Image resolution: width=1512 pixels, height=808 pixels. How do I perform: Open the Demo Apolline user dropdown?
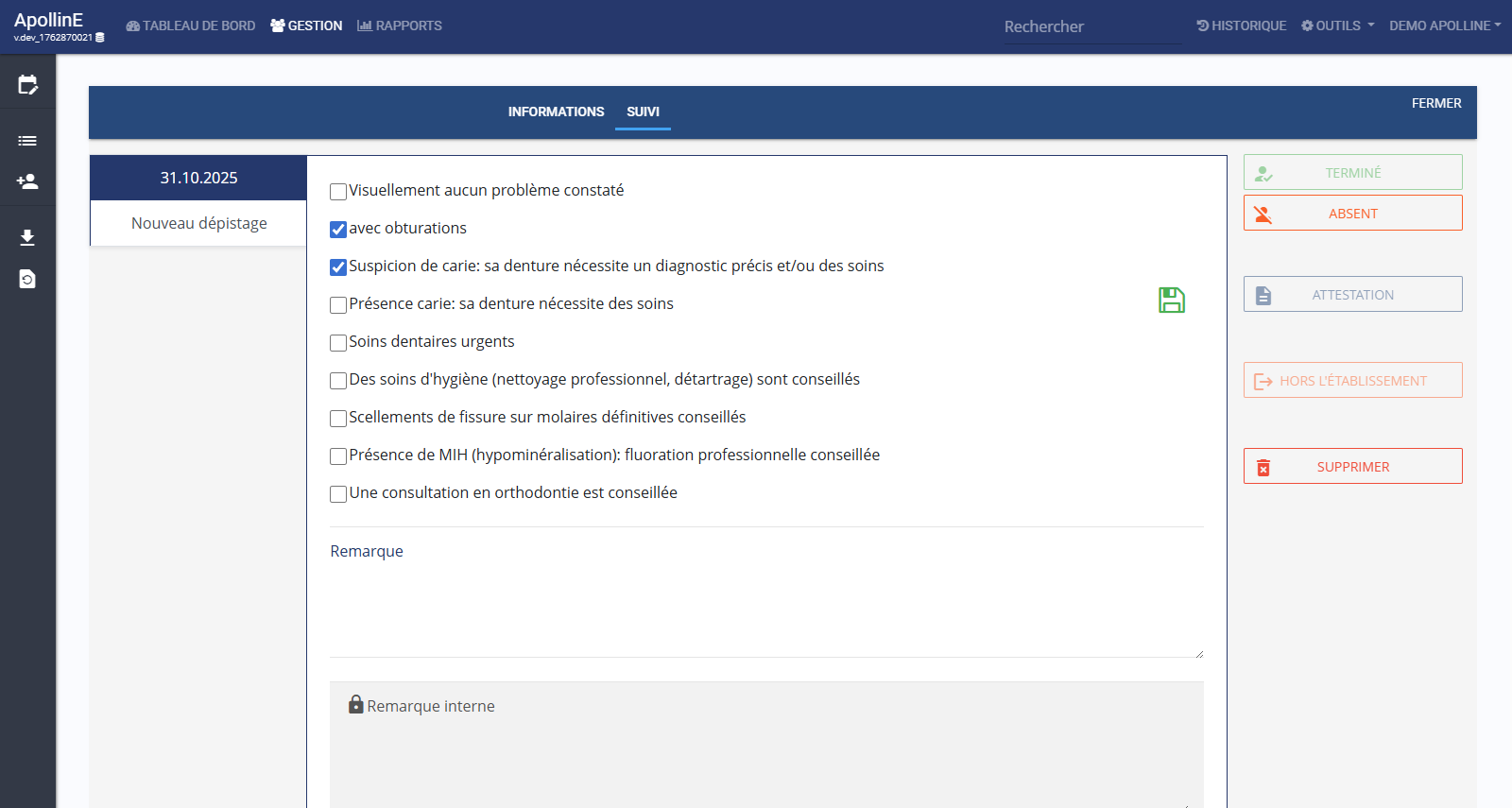coord(1444,26)
